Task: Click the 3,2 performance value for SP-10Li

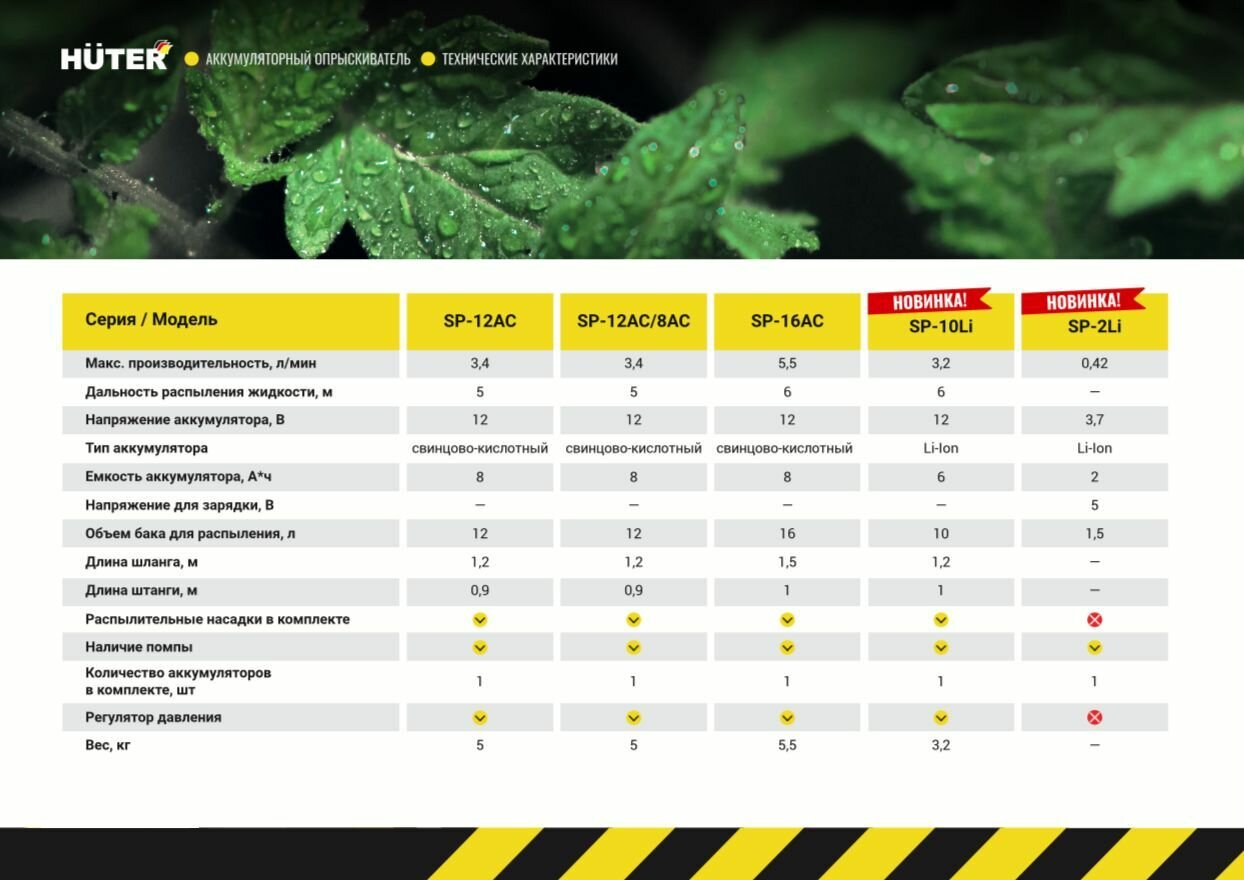Action: point(941,363)
